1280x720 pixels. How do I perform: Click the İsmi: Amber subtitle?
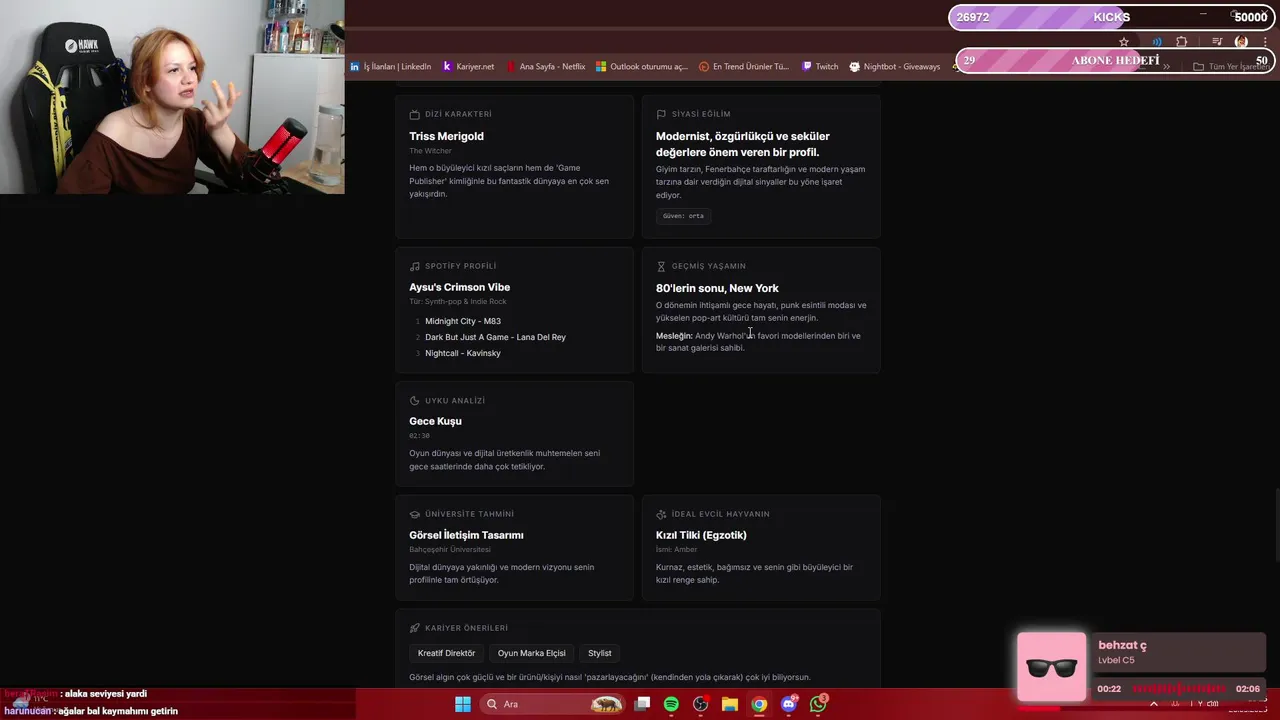coord(677,549)
